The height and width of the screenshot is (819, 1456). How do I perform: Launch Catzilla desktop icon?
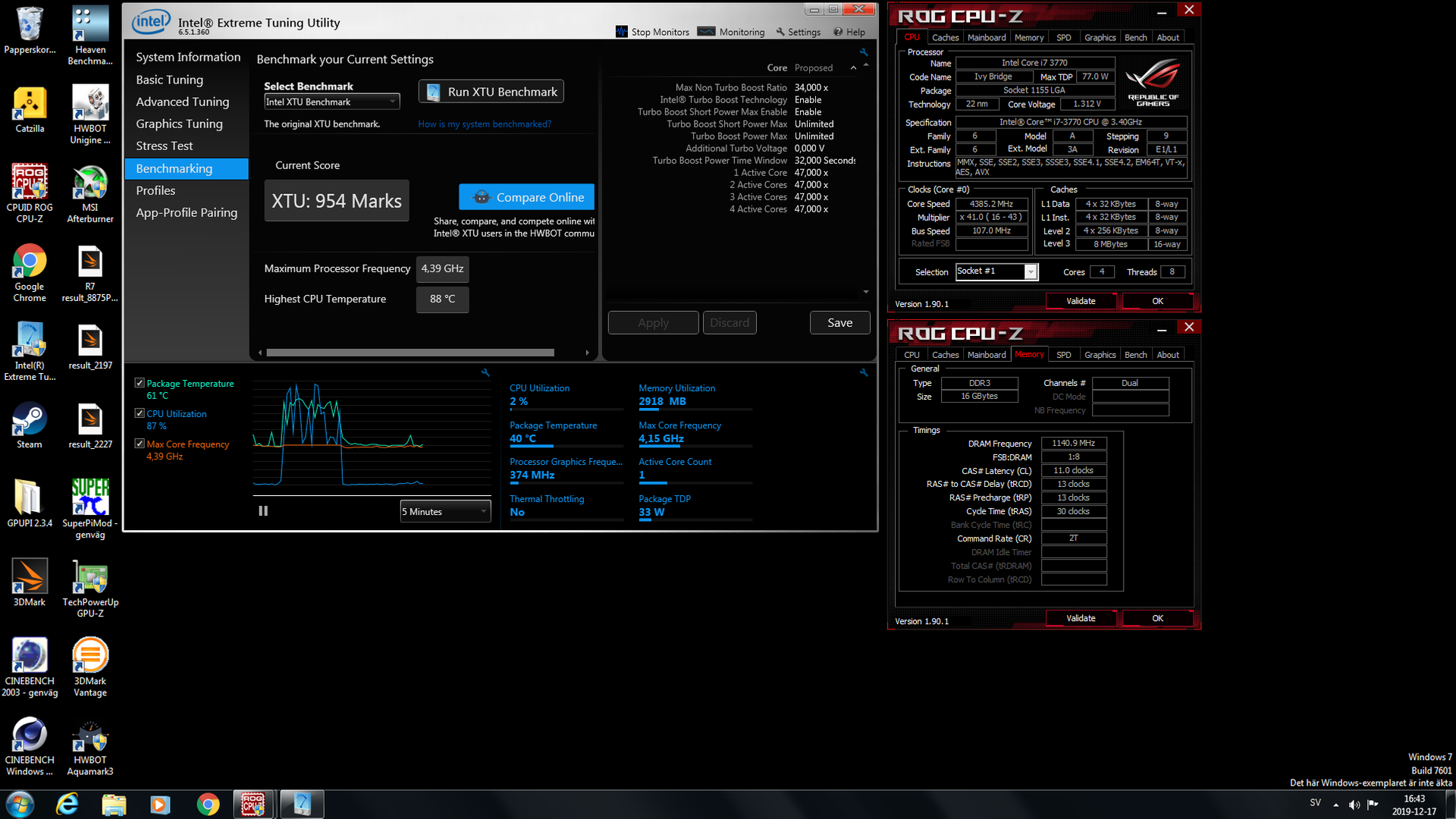[x=30, y=109]
